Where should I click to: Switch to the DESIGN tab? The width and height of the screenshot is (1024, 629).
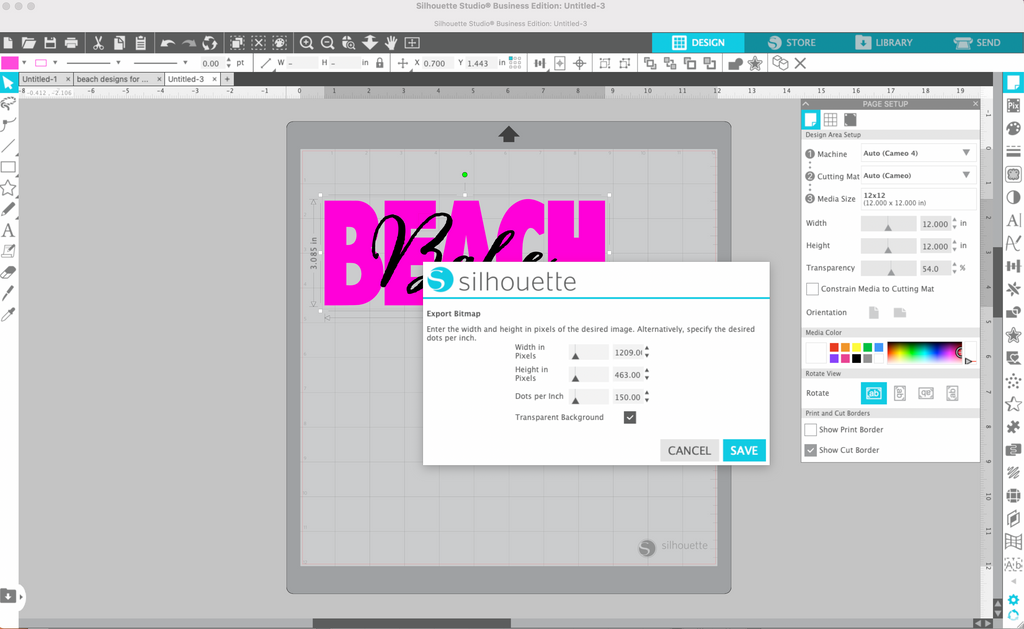click(x=698, y=42)
